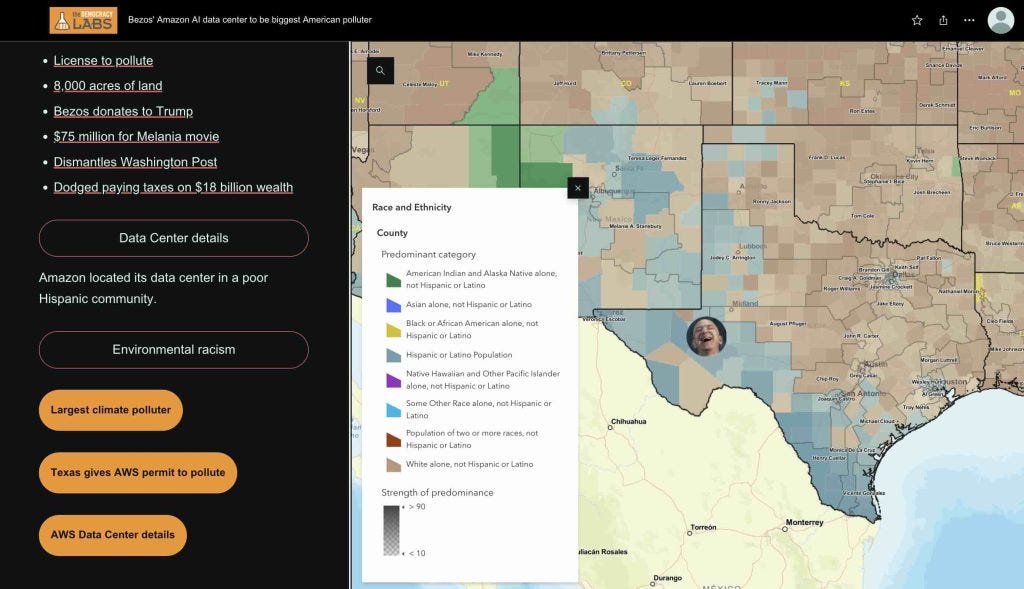1024x589 pixels.
Task: Open the 8,000 acres of land link
Action: [x=108, y=86]
